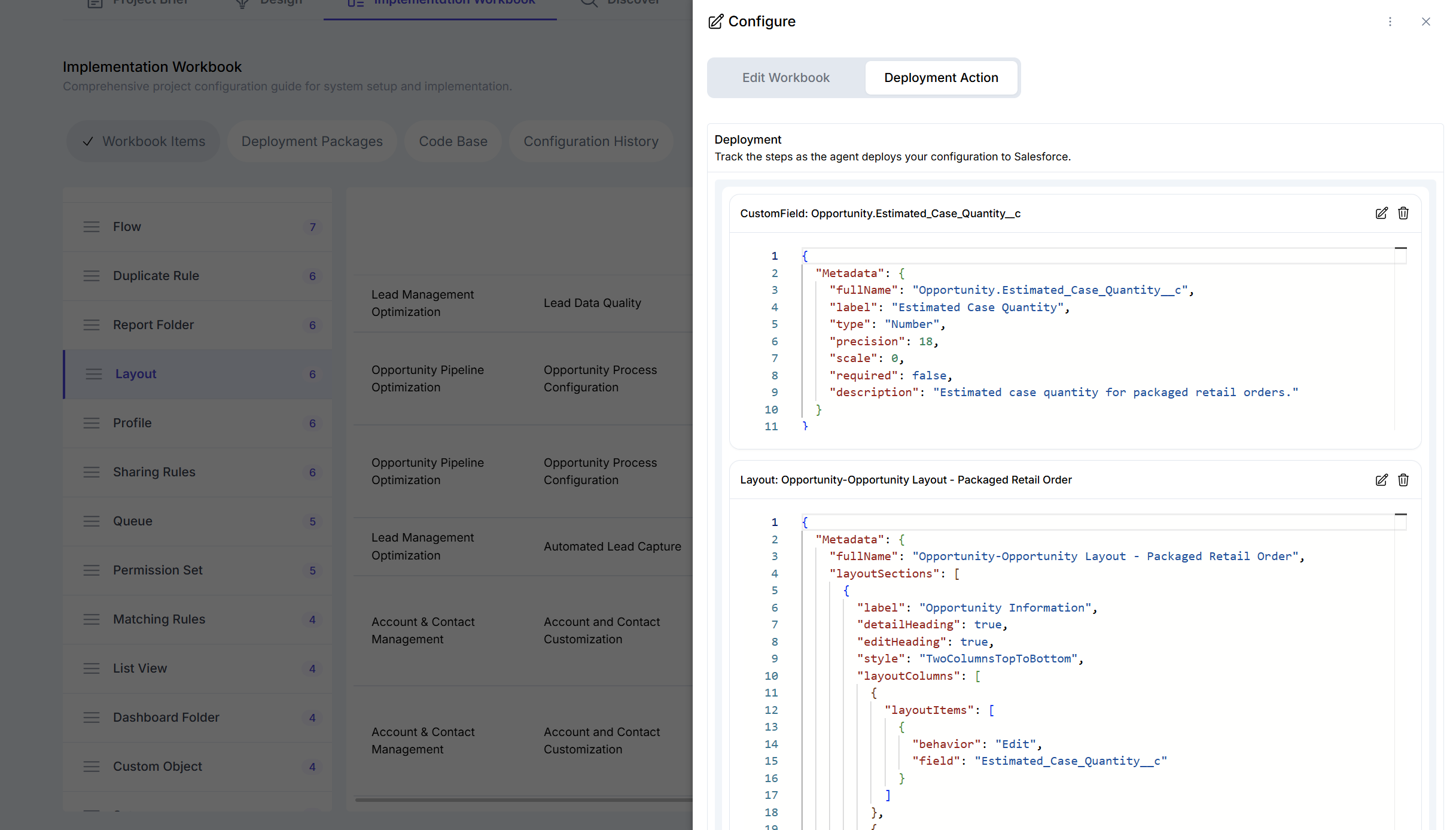This screenshot has width=1456, height=830.
Task: Select the Report Folder workbook item
Action: coord(197,325)
